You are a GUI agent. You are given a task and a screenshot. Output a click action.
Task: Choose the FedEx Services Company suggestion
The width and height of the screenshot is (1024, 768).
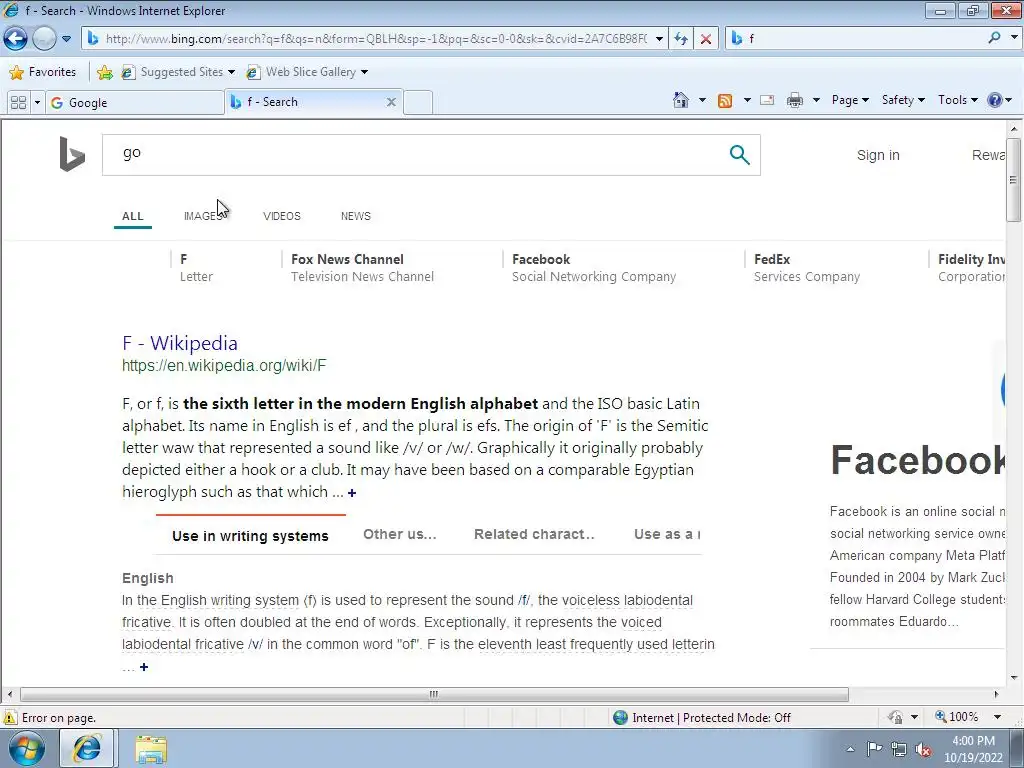pyautogui.click(x=807, y=268)
